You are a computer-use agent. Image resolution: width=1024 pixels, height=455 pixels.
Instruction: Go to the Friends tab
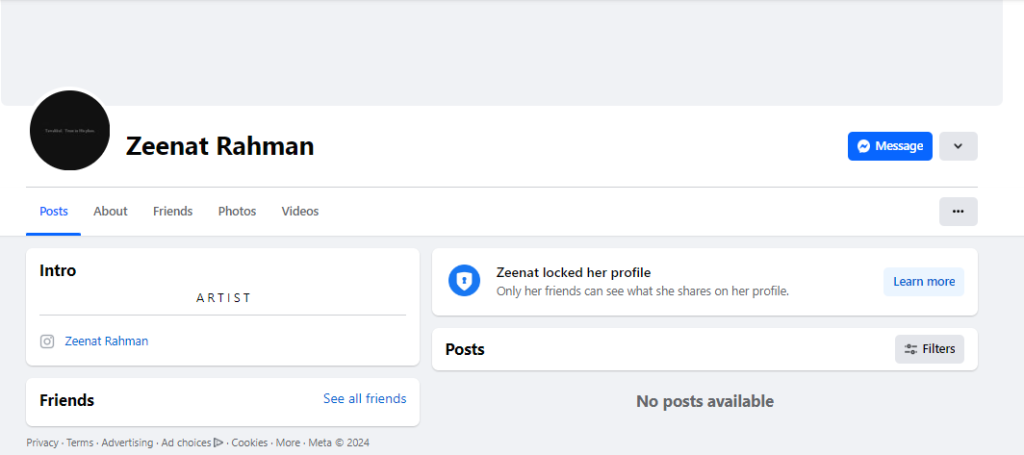[x=172, y=211]
